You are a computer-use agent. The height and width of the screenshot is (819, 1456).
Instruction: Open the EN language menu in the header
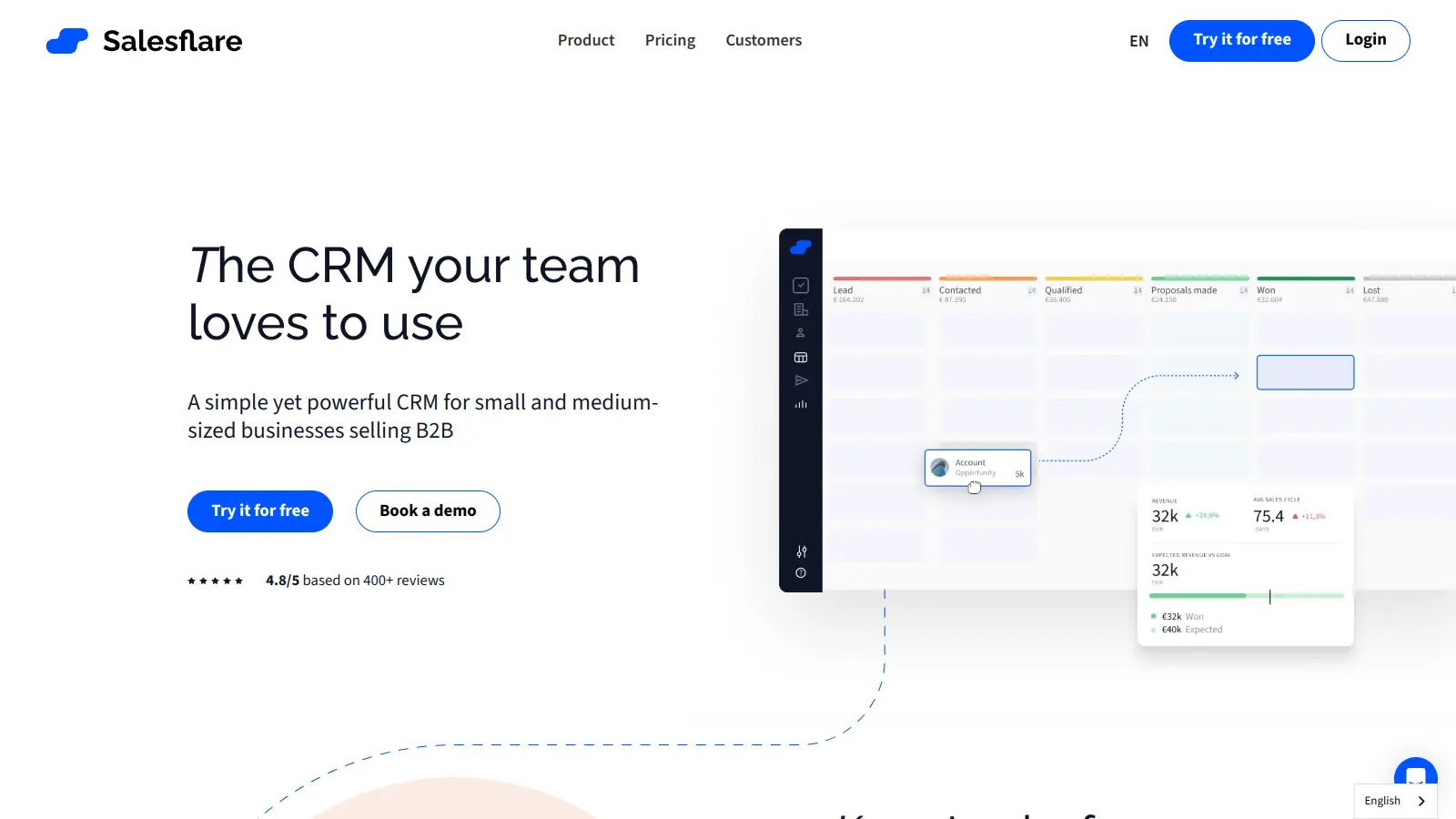pos(1138,41)
